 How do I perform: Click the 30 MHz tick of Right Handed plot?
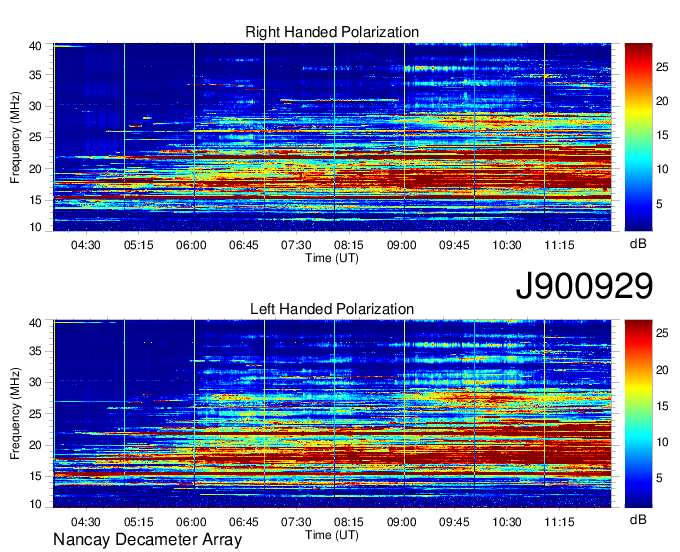point(35,106)
